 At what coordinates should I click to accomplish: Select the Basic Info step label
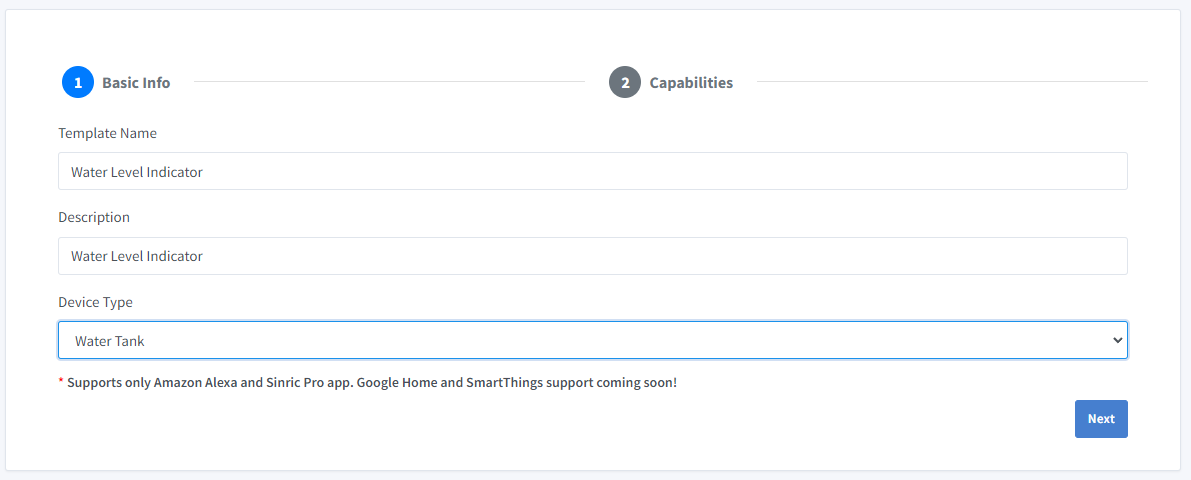136,83
